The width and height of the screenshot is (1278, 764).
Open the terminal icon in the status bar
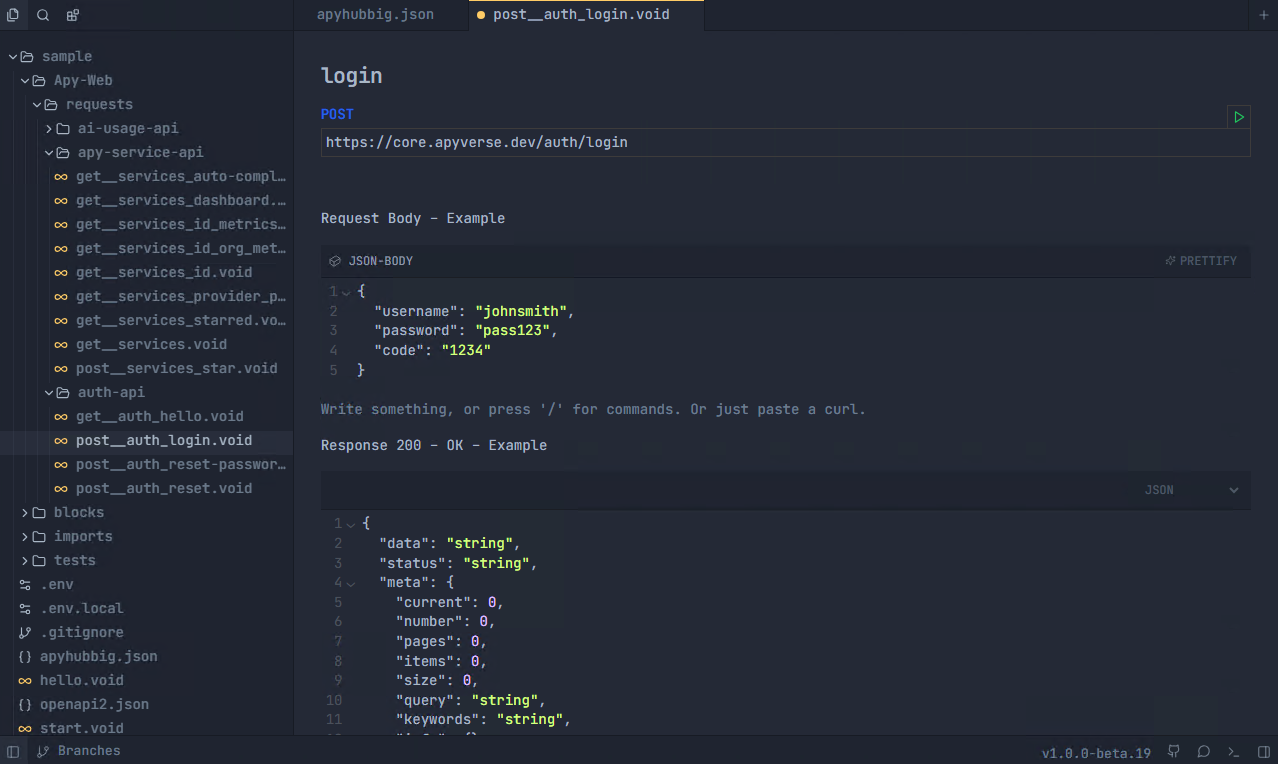click(x=1234, y=752)
